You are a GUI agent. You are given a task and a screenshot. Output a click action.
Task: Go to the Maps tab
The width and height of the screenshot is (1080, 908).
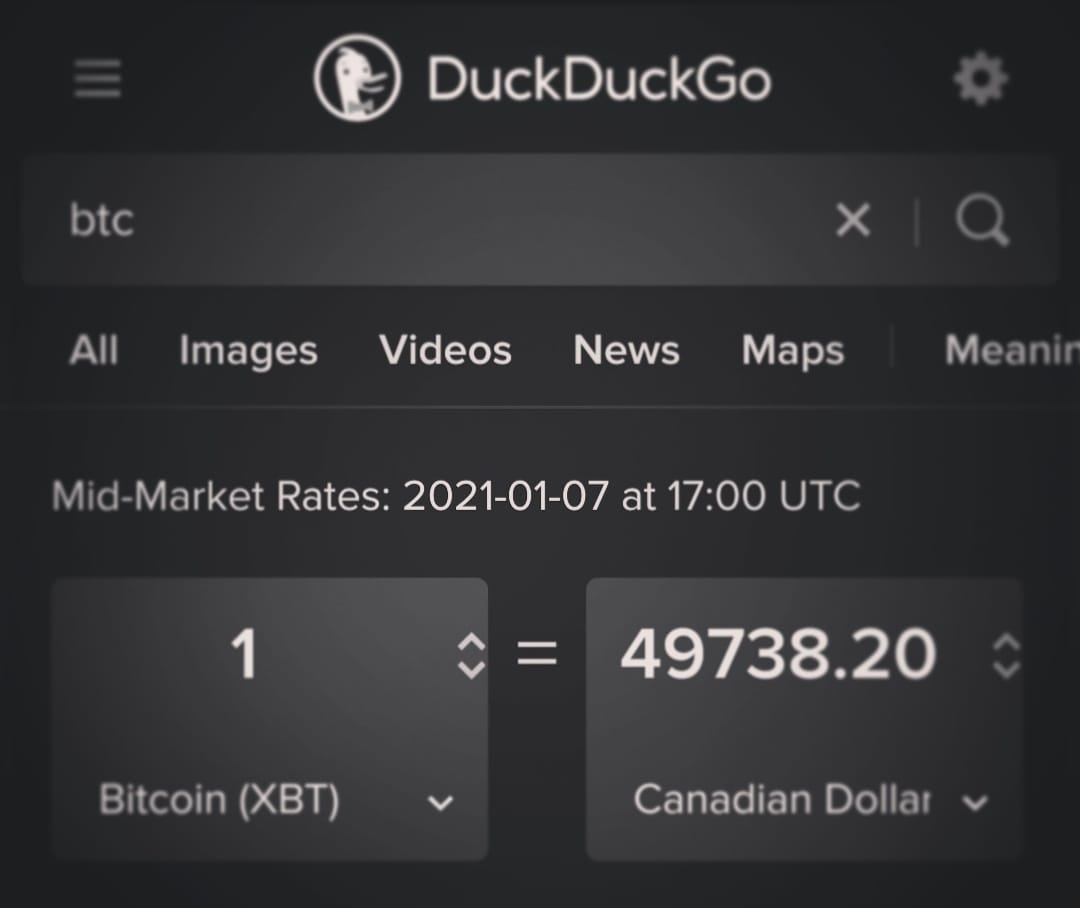click(x=793, y=351)
